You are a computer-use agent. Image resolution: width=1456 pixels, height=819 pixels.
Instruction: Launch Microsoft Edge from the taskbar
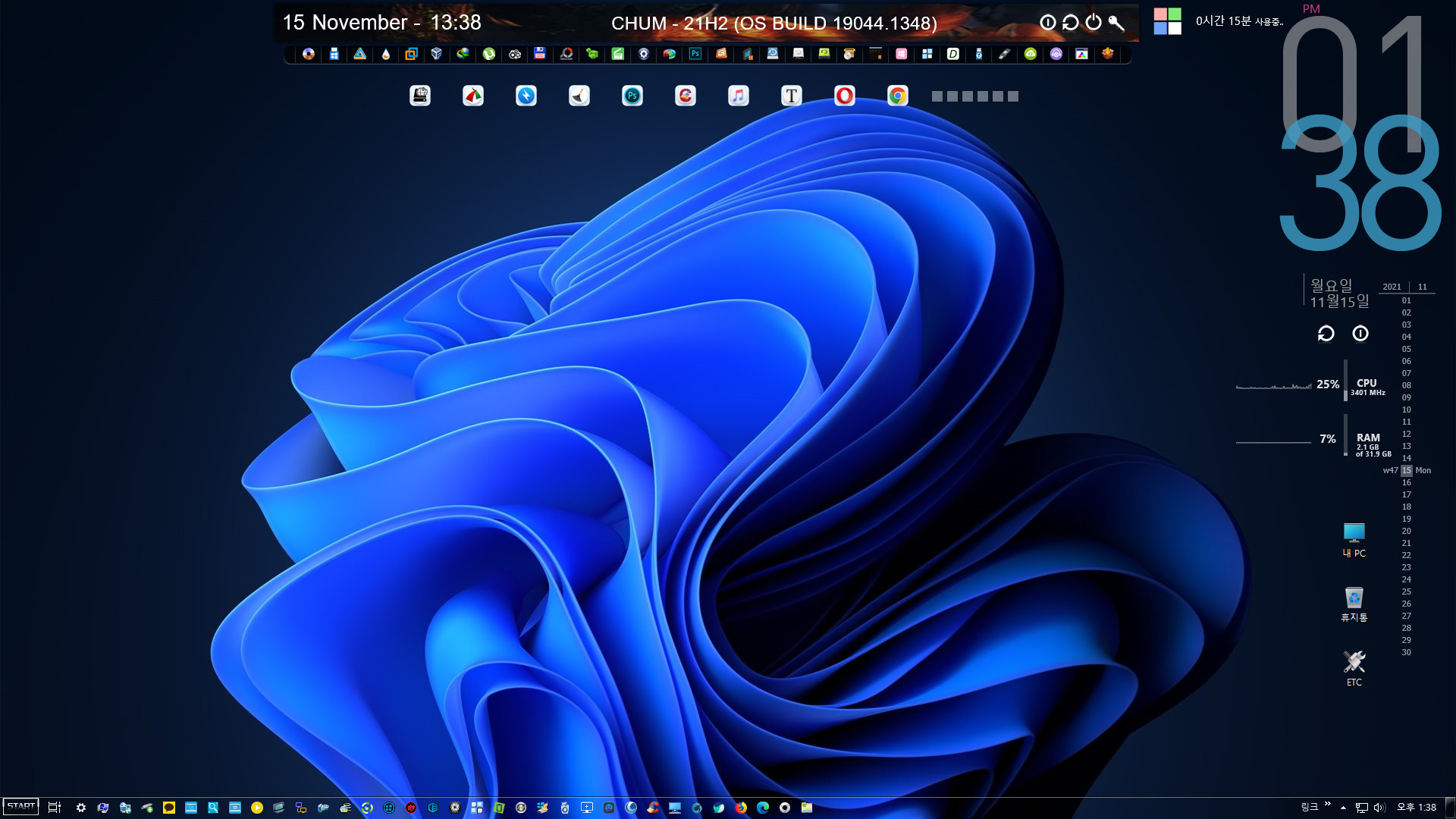[763, 808]
